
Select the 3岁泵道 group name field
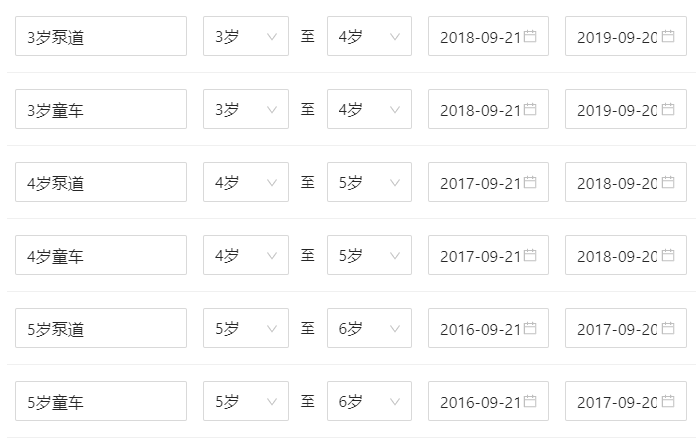101,36
